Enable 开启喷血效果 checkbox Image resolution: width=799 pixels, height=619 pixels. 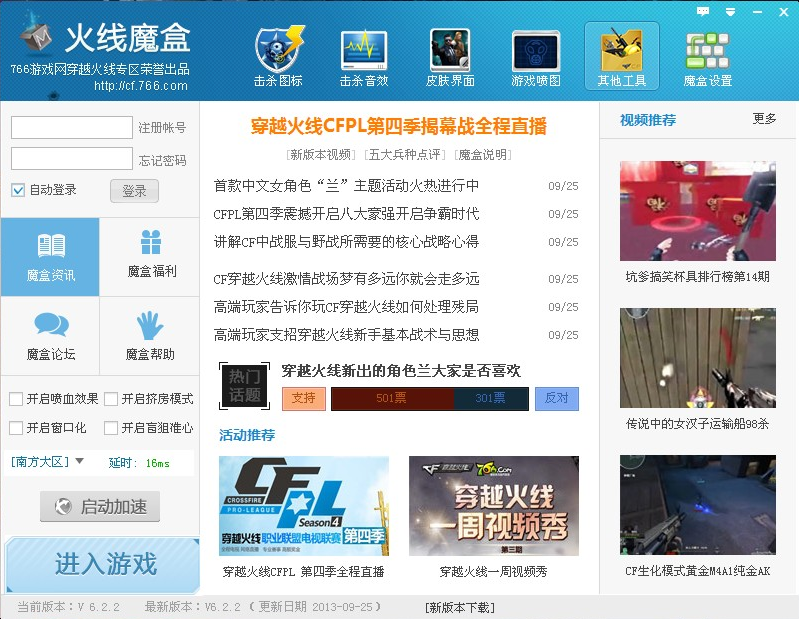click(16, 398)
